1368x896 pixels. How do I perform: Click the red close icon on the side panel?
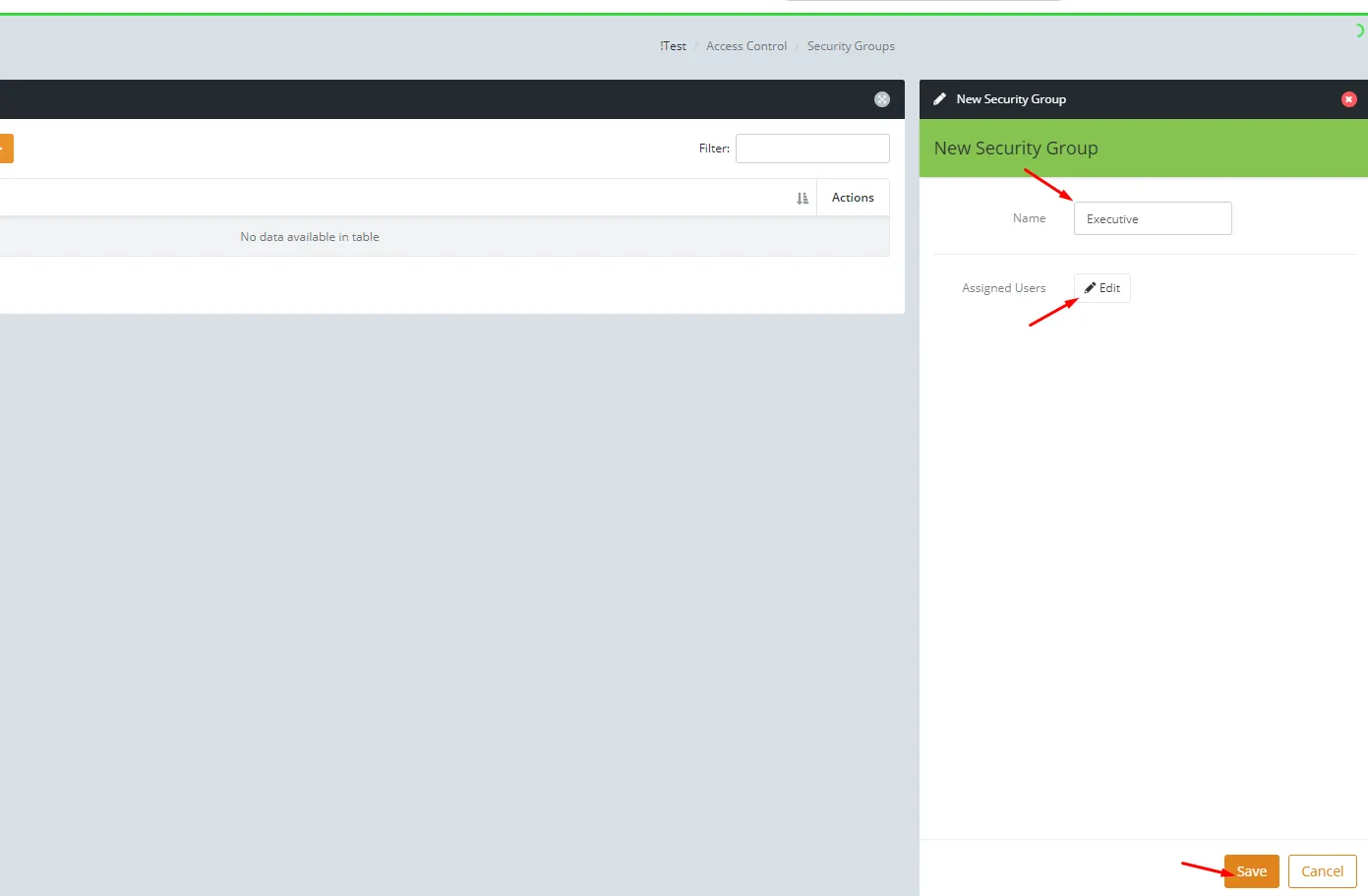point(1349,98)
